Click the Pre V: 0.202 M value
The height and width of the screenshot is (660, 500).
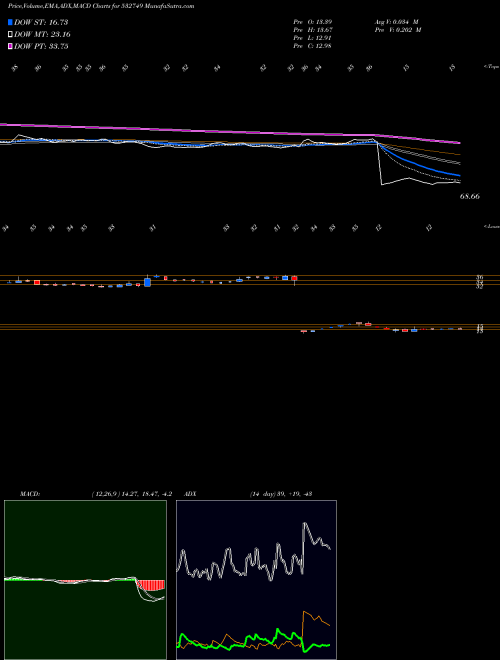[397, 30]
